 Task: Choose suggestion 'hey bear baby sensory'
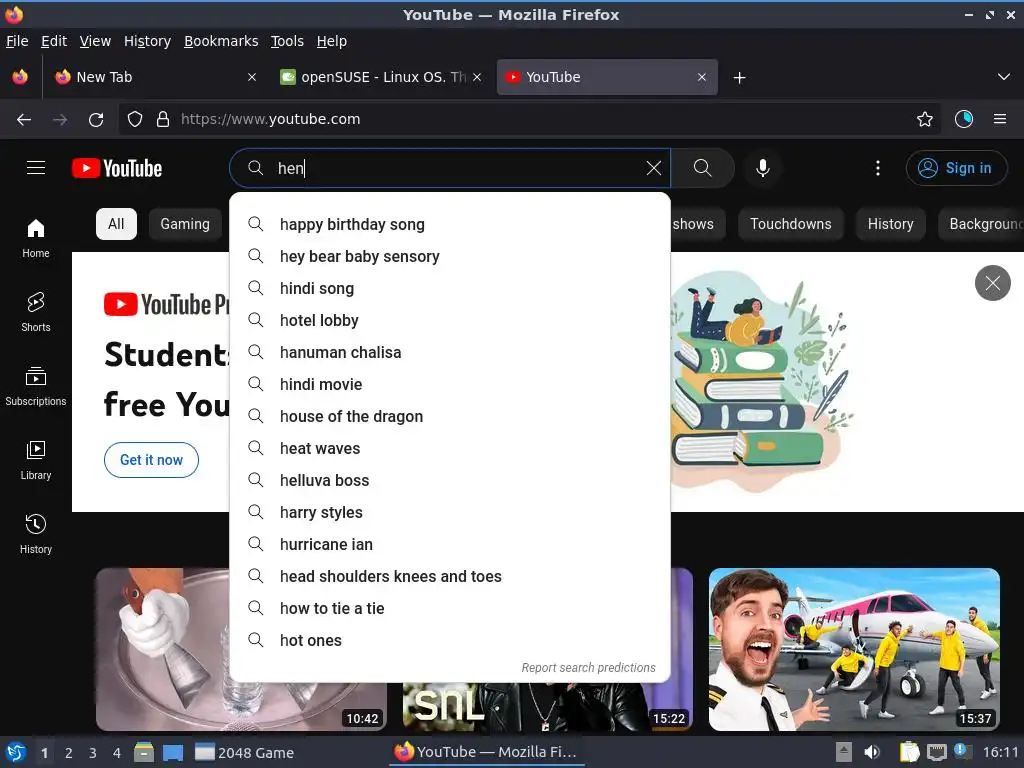coord(450,257)
